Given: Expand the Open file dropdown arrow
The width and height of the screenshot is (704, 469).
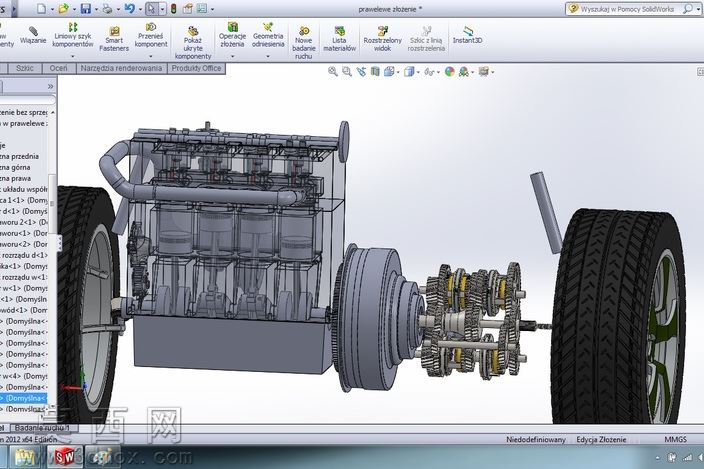Looking at the screenshot, I should (x=74, y=9).
